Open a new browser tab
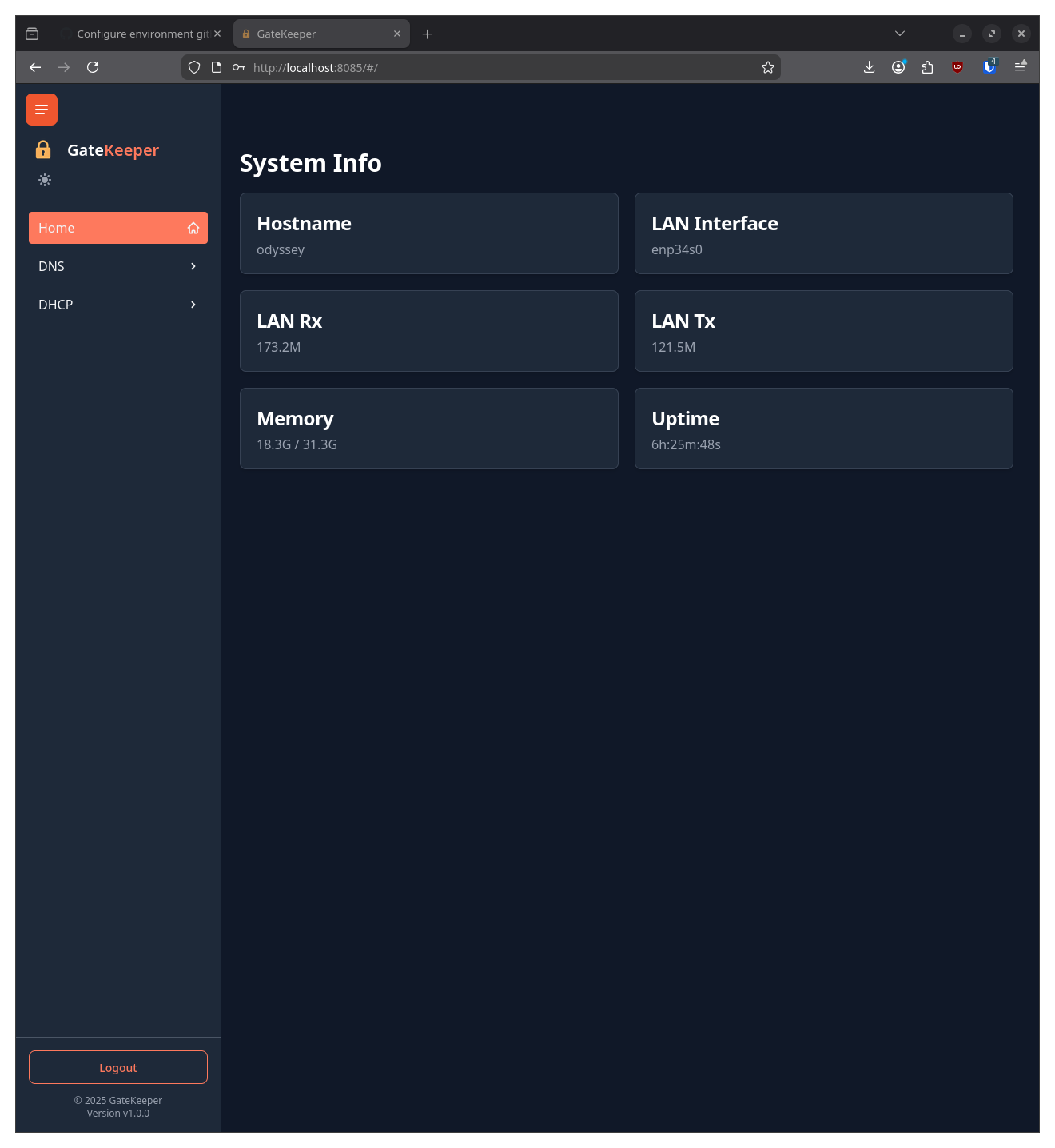This screenshot has width=1055, height=1148. pyautogui.click(x=427, y=34)
